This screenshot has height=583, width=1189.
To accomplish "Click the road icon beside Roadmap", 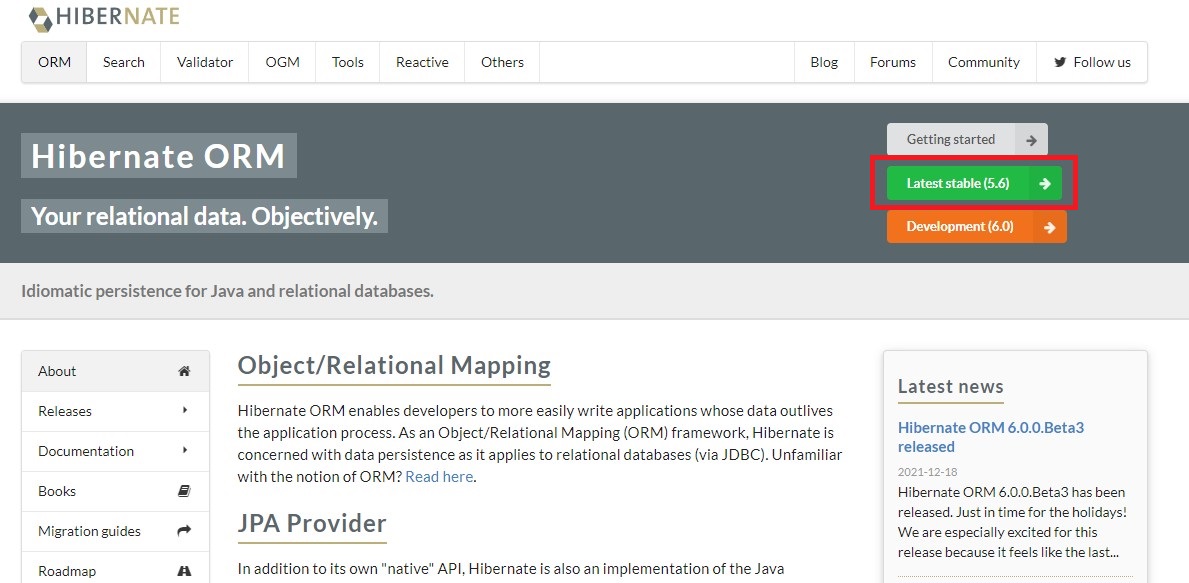I will [184, 571].
